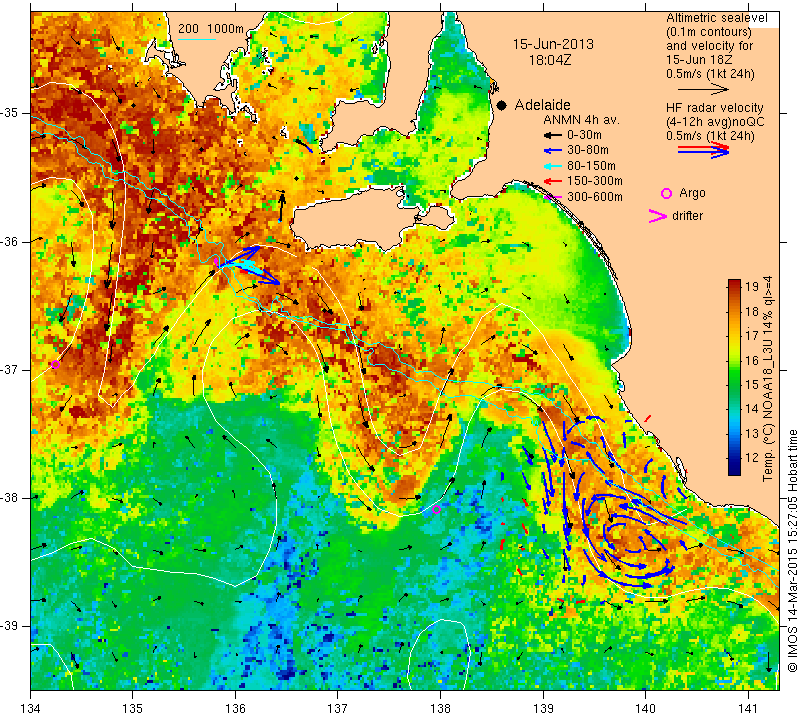Click the -35 latitude axis label
The image size is (800, 720).
(9, 113)
